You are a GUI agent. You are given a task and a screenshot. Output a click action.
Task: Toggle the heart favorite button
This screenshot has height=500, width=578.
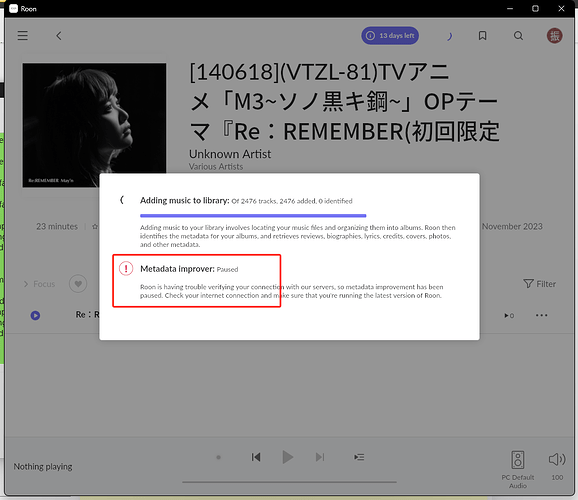pyautogui.click(x=78, y=284)
